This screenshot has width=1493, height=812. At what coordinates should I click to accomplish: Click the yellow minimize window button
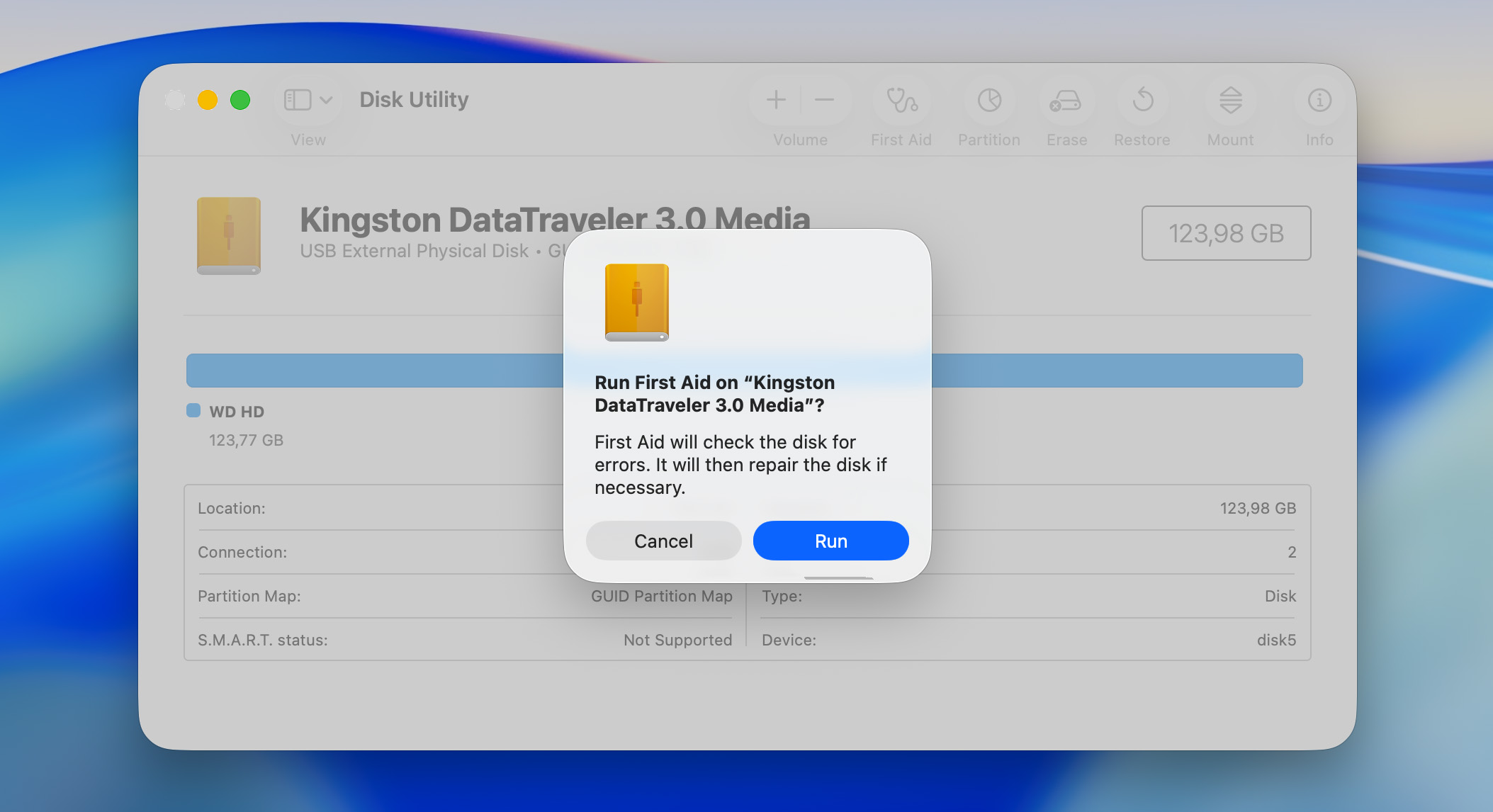coord(208,100)
